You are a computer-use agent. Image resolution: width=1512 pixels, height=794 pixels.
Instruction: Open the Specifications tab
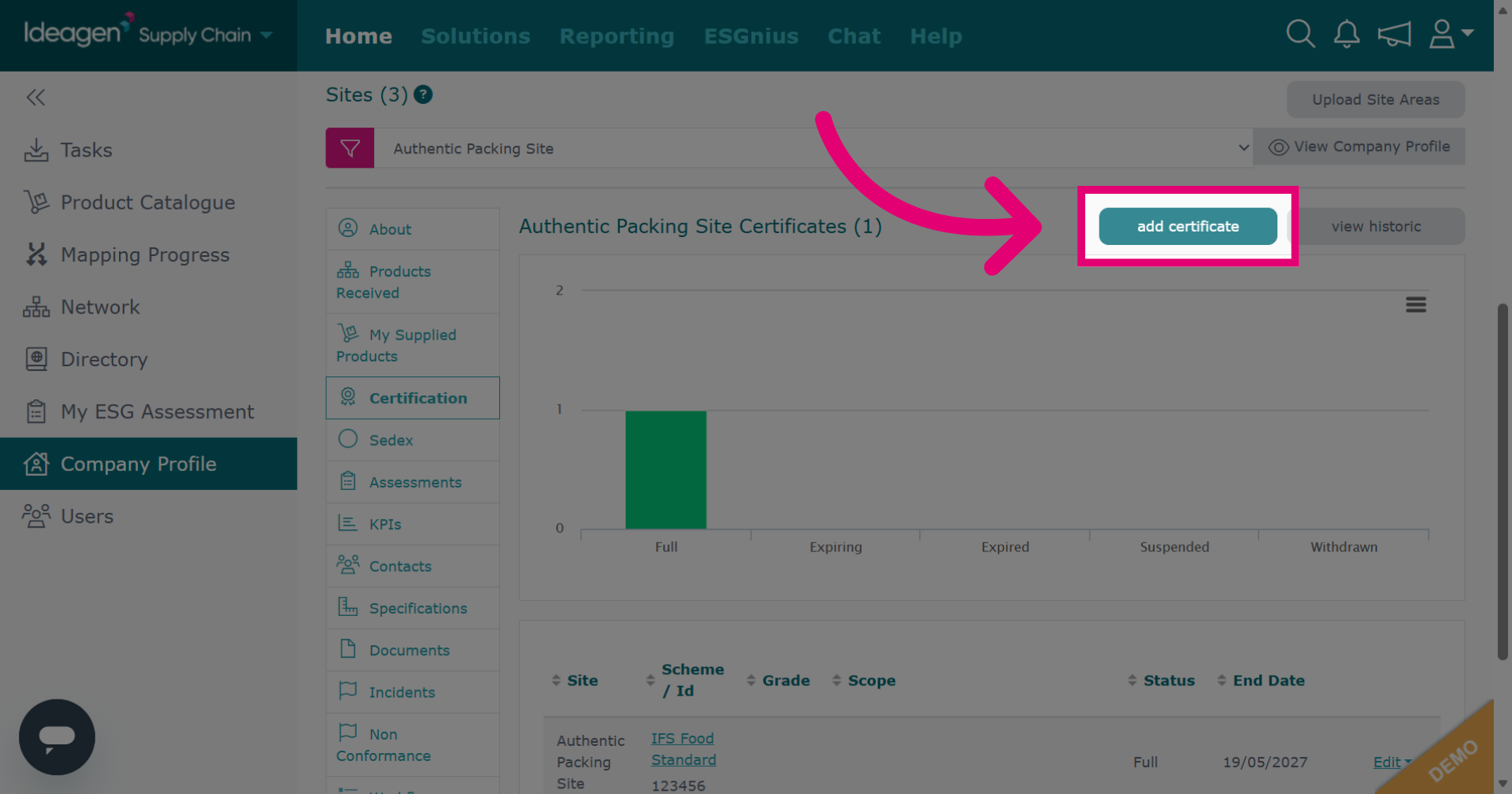click(x=413, y=608)
